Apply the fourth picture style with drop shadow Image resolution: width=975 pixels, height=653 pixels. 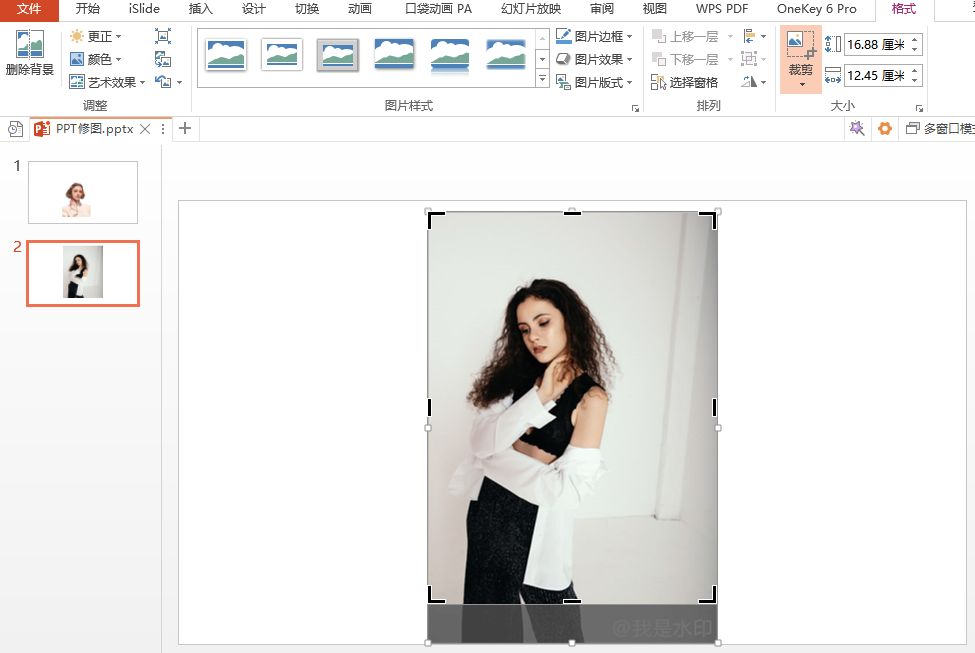click(x=394, y=54)
